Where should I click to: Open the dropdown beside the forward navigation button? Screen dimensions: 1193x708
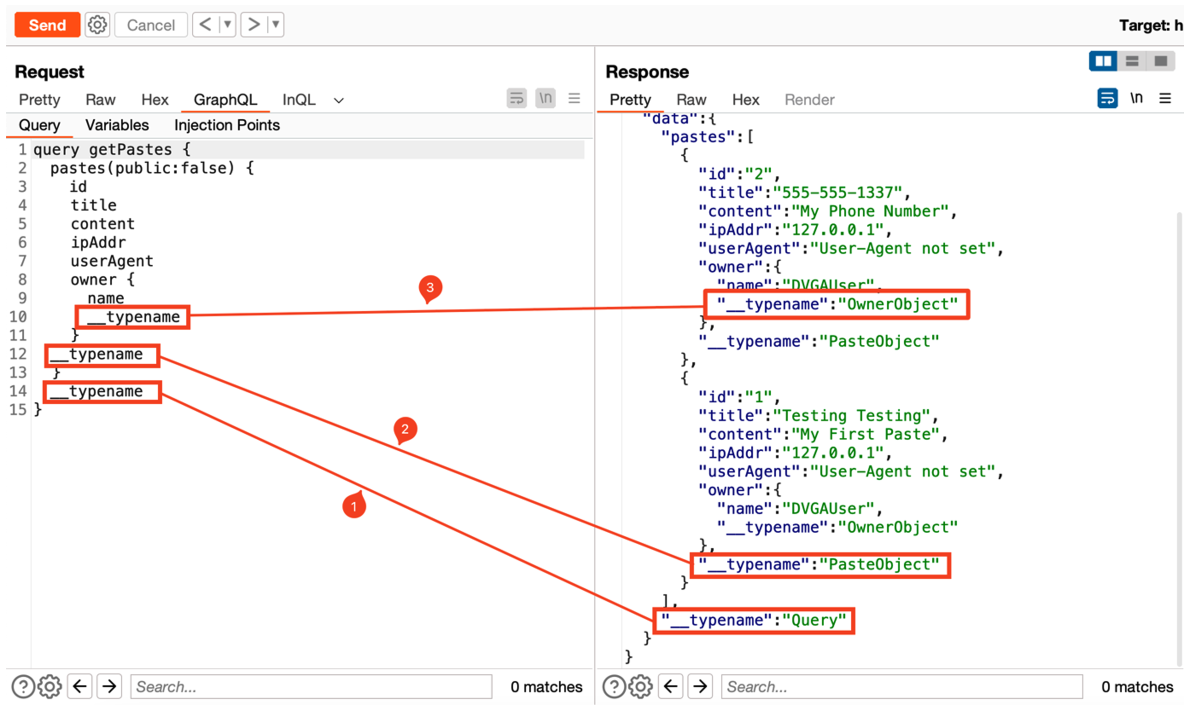[x=275, y=24]
